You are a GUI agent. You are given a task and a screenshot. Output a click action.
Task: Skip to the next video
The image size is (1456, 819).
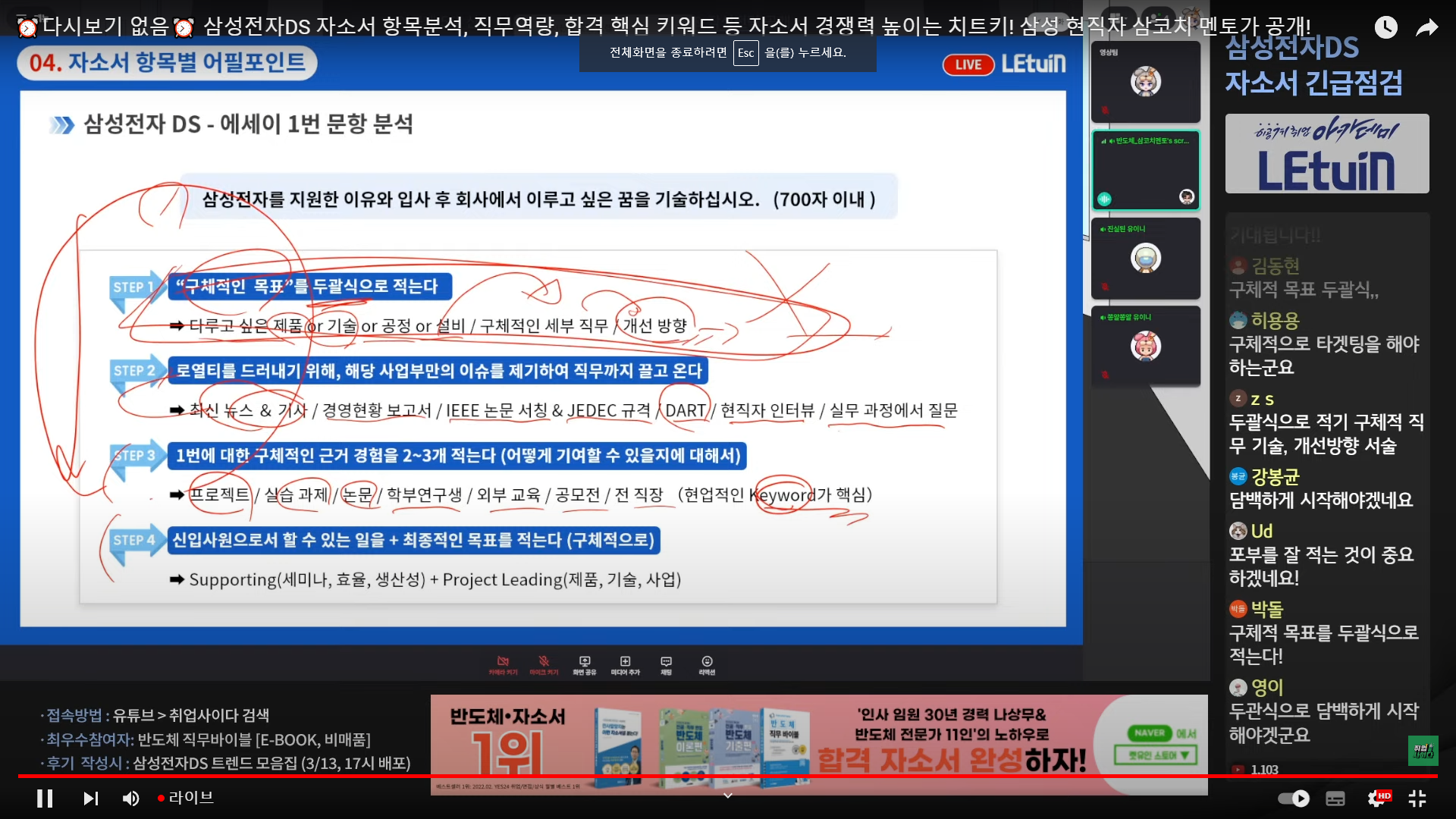click(x=90, y=798)
